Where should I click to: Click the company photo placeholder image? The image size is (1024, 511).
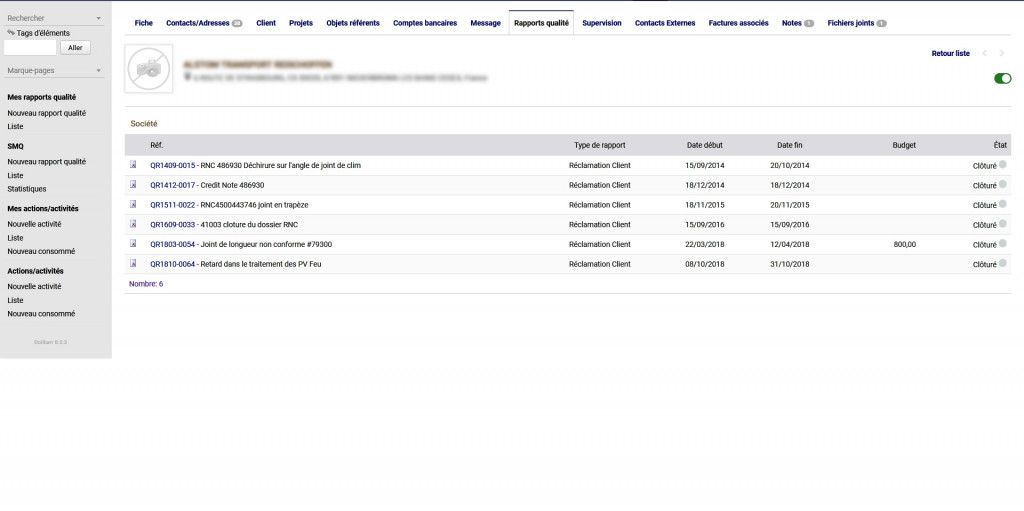coord(149,69)
